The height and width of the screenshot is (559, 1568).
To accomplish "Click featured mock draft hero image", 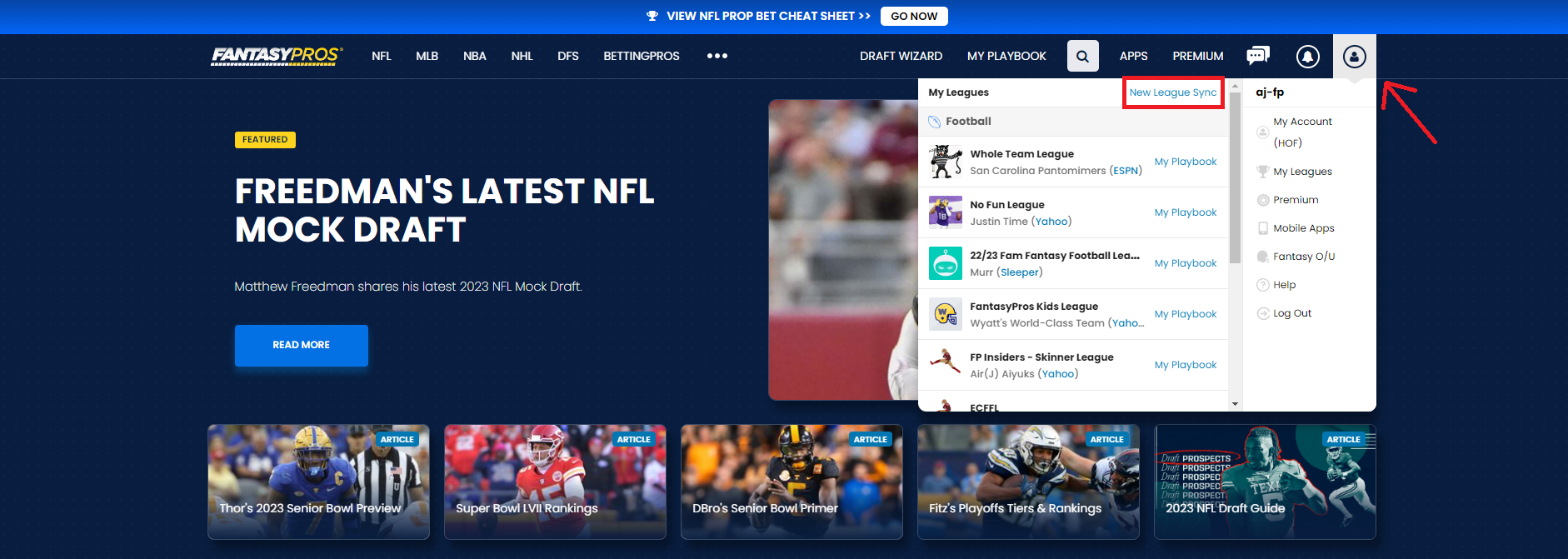I will (x=843, y=250).
